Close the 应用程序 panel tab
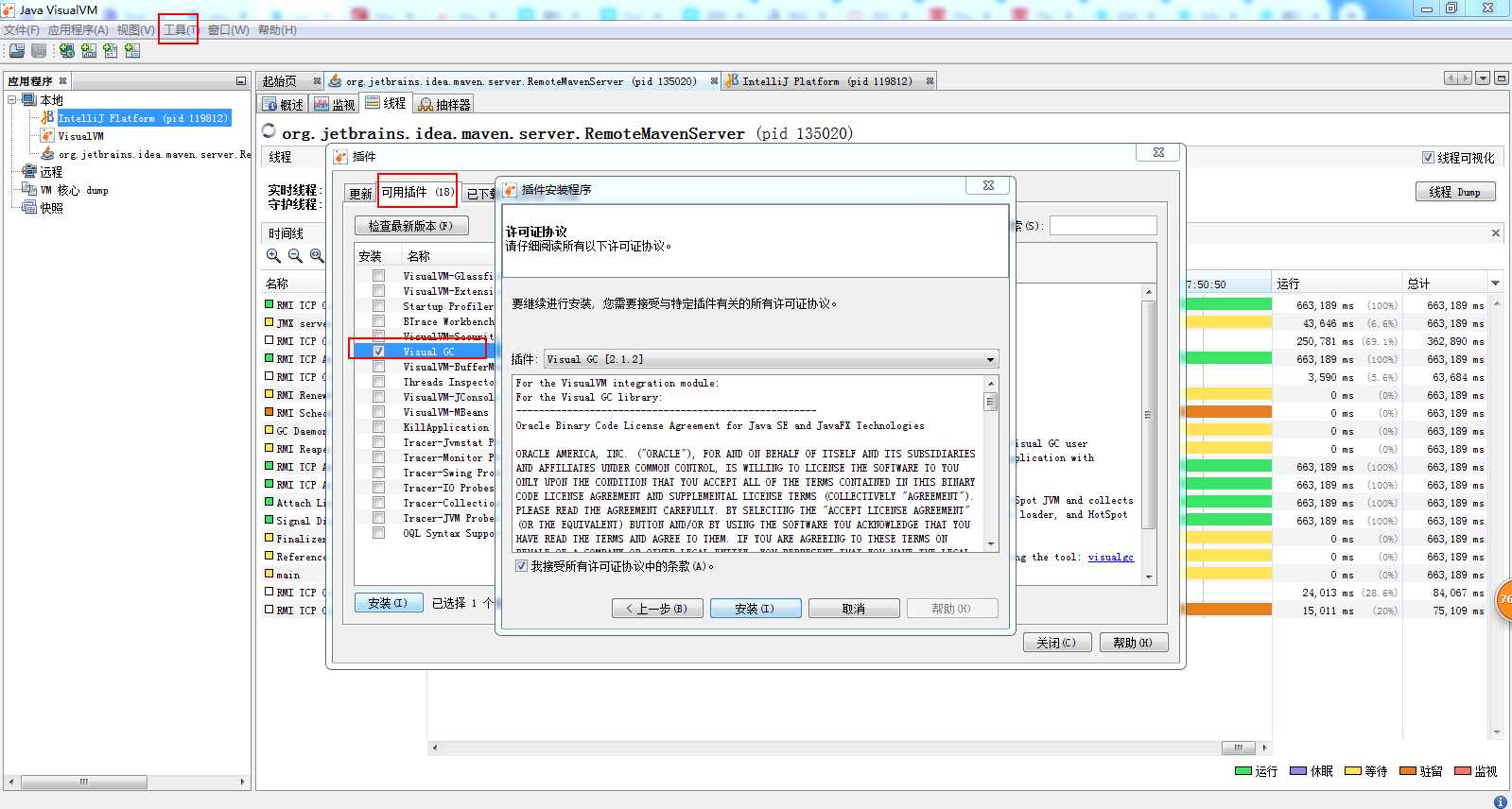1512x809 pixels. pos(63,81)
